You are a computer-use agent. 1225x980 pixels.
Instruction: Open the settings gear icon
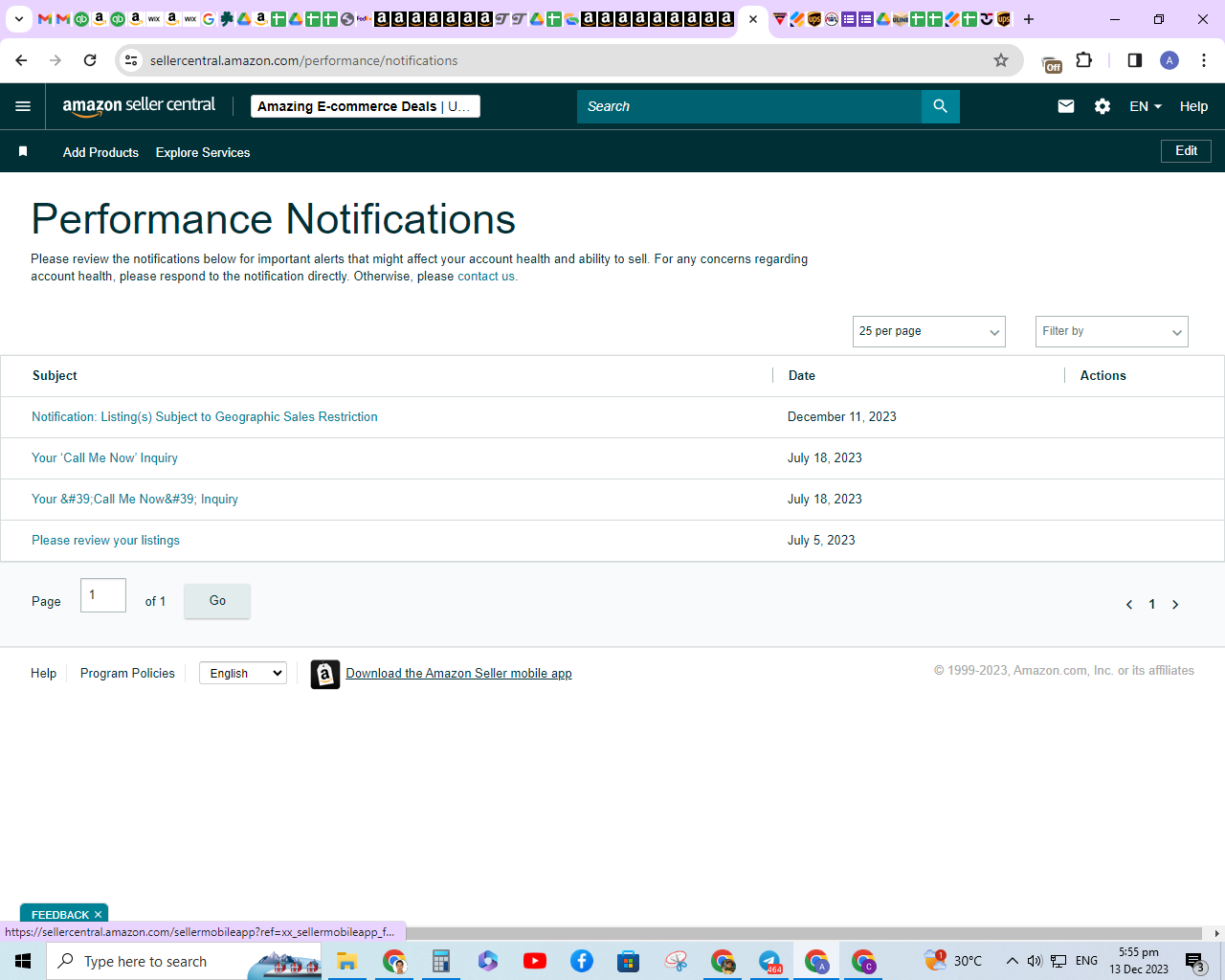[1102, 106]
